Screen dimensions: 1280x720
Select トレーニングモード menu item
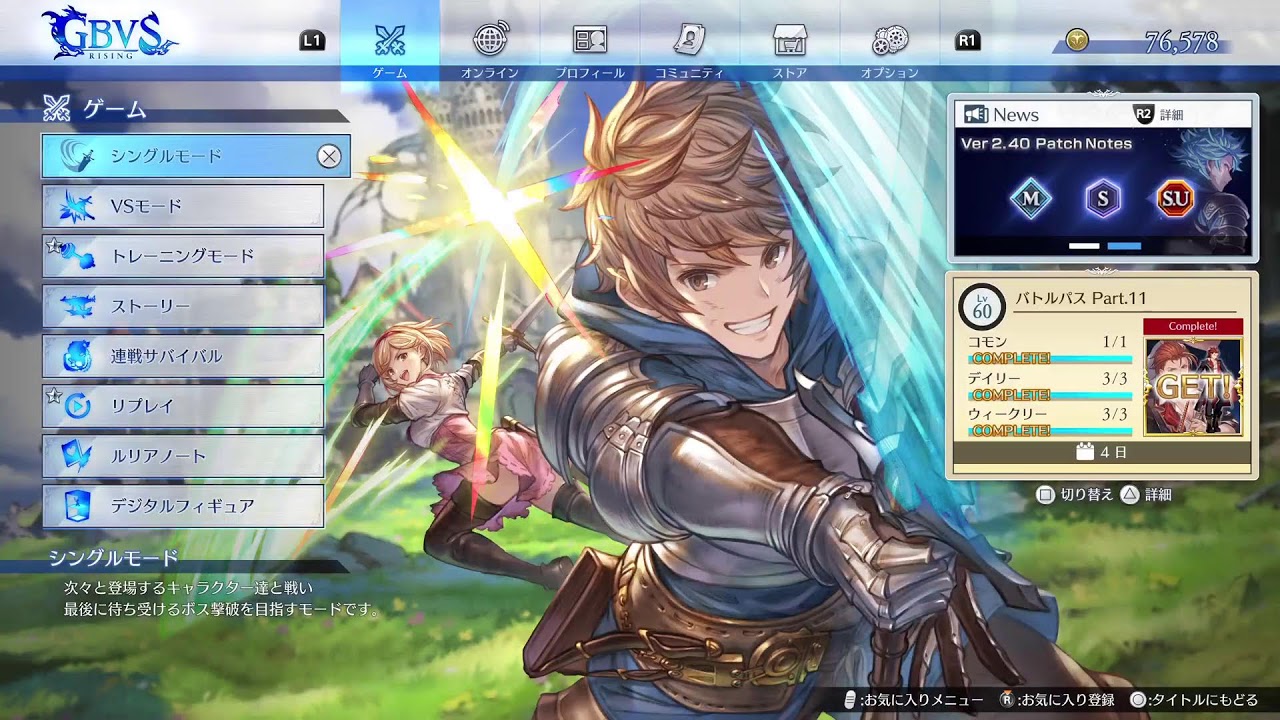(183, 256)
